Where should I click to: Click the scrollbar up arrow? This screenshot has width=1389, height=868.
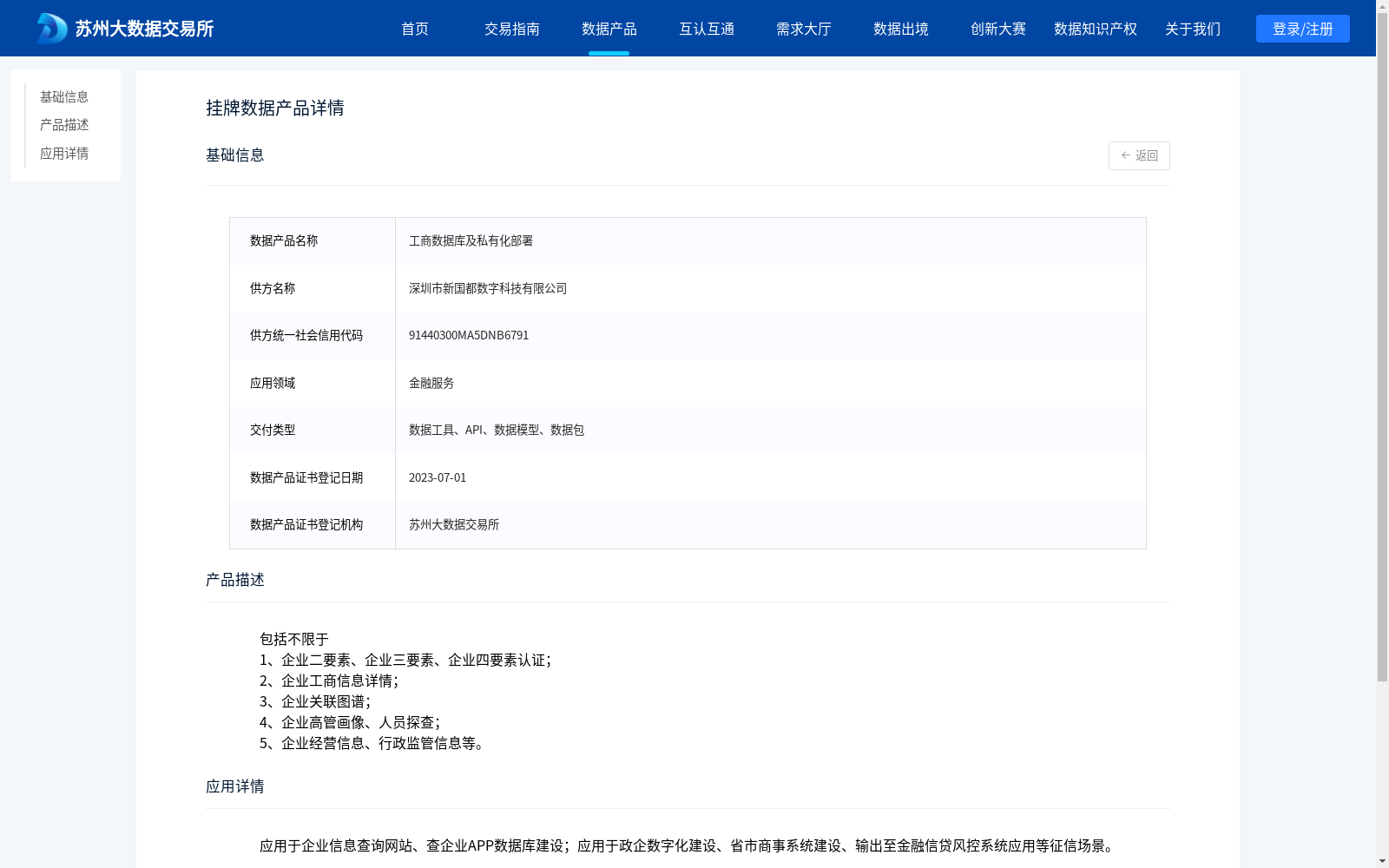(1382, 6)
